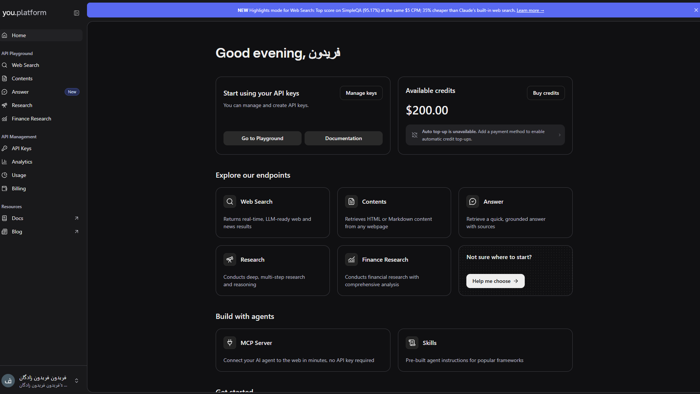The width and height of the screenshot is (700, 394).
Task: Open Usage in the sidebar
Action: 41,175
